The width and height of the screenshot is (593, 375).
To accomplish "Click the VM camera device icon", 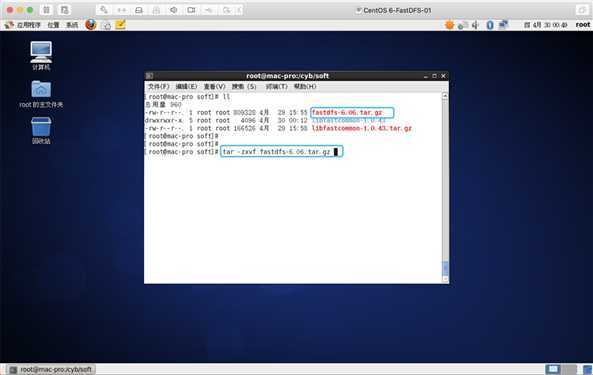I will [x=191, y=10].
